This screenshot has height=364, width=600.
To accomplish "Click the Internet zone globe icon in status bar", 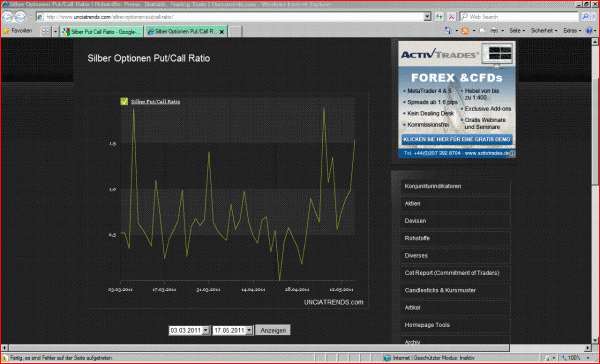I will click(387, 358).
